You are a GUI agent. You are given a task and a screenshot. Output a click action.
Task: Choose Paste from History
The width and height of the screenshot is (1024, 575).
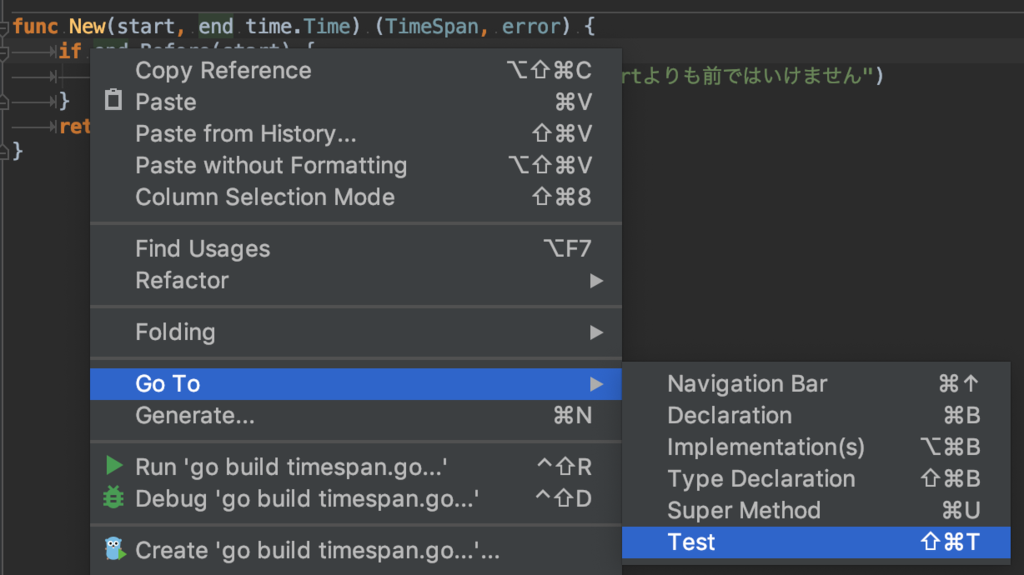(245, 134)
